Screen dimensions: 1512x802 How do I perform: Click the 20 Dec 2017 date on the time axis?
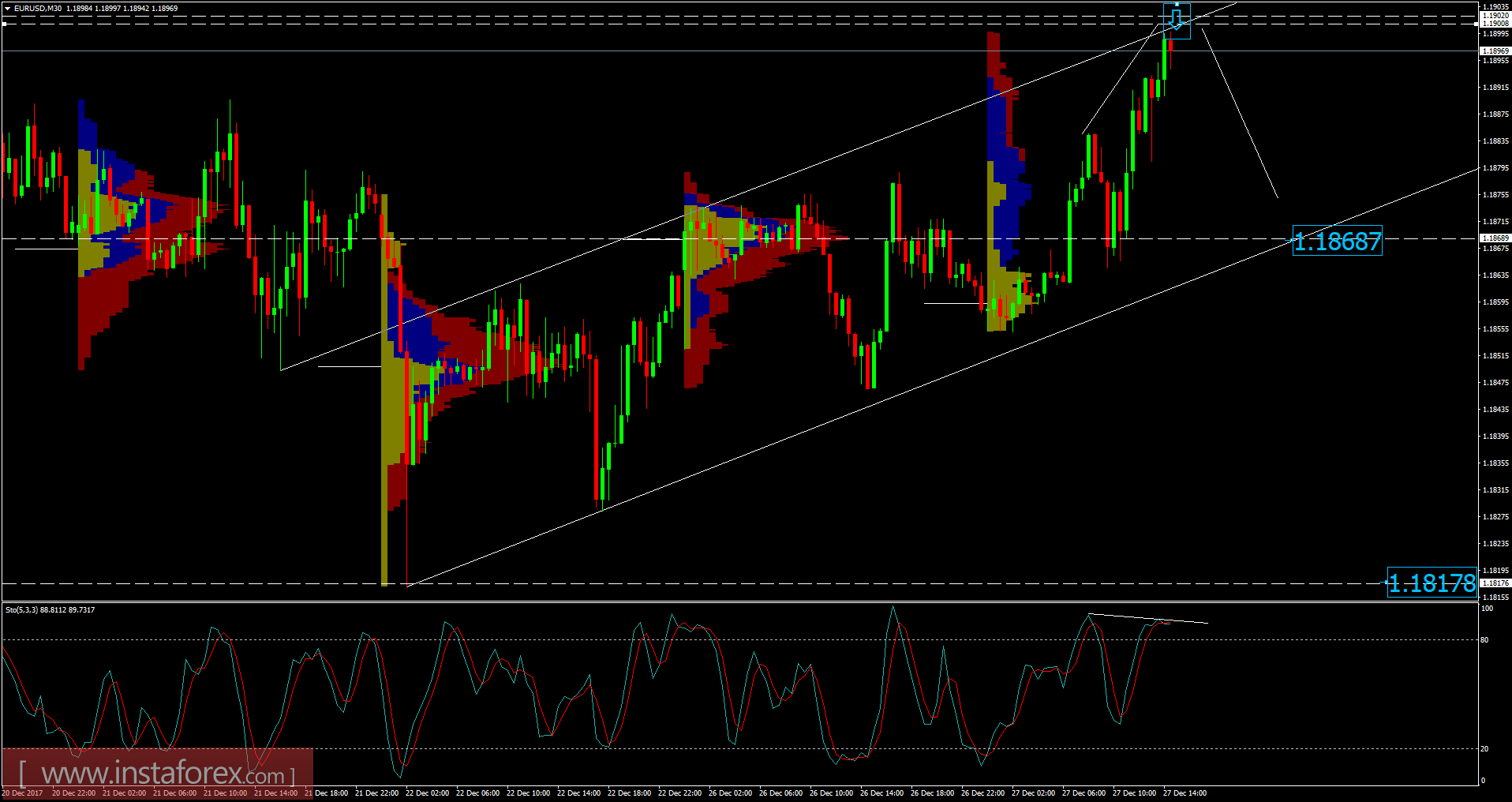pos(22,793)
